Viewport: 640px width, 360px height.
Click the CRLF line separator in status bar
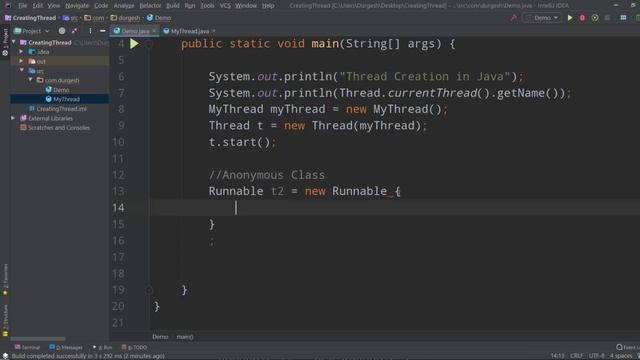pyautogui.click(x=576, y=356)
